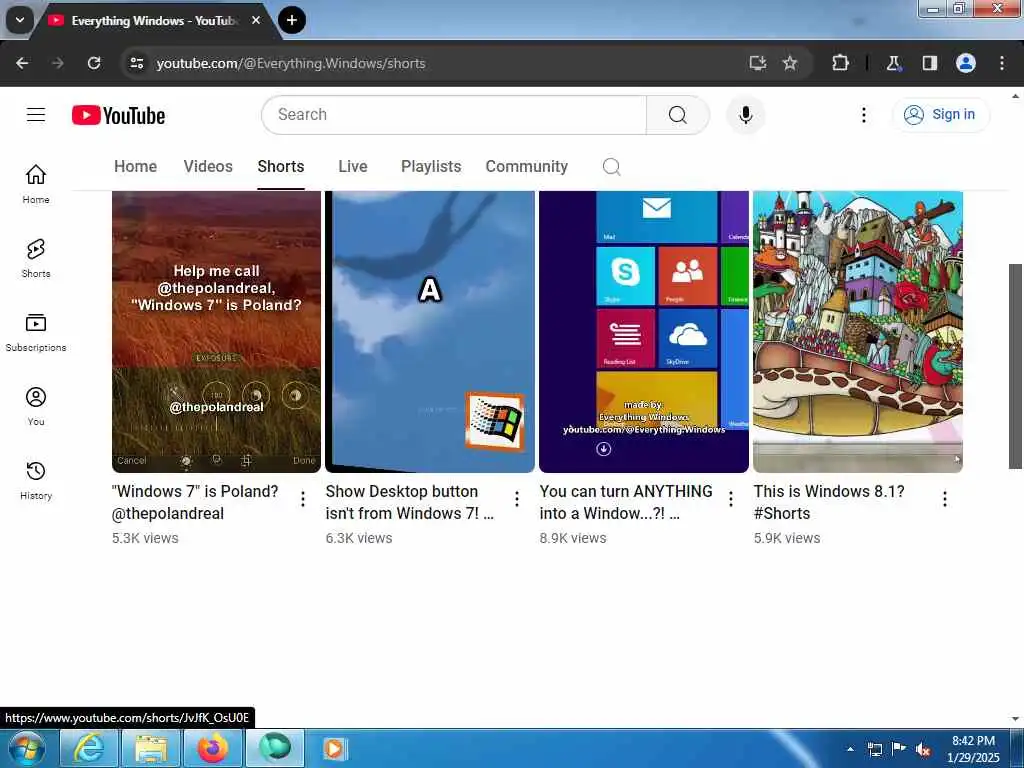Click the muted volume tray icon
The height and width of the screenshot is (768, 1024).
pos(923,750)
